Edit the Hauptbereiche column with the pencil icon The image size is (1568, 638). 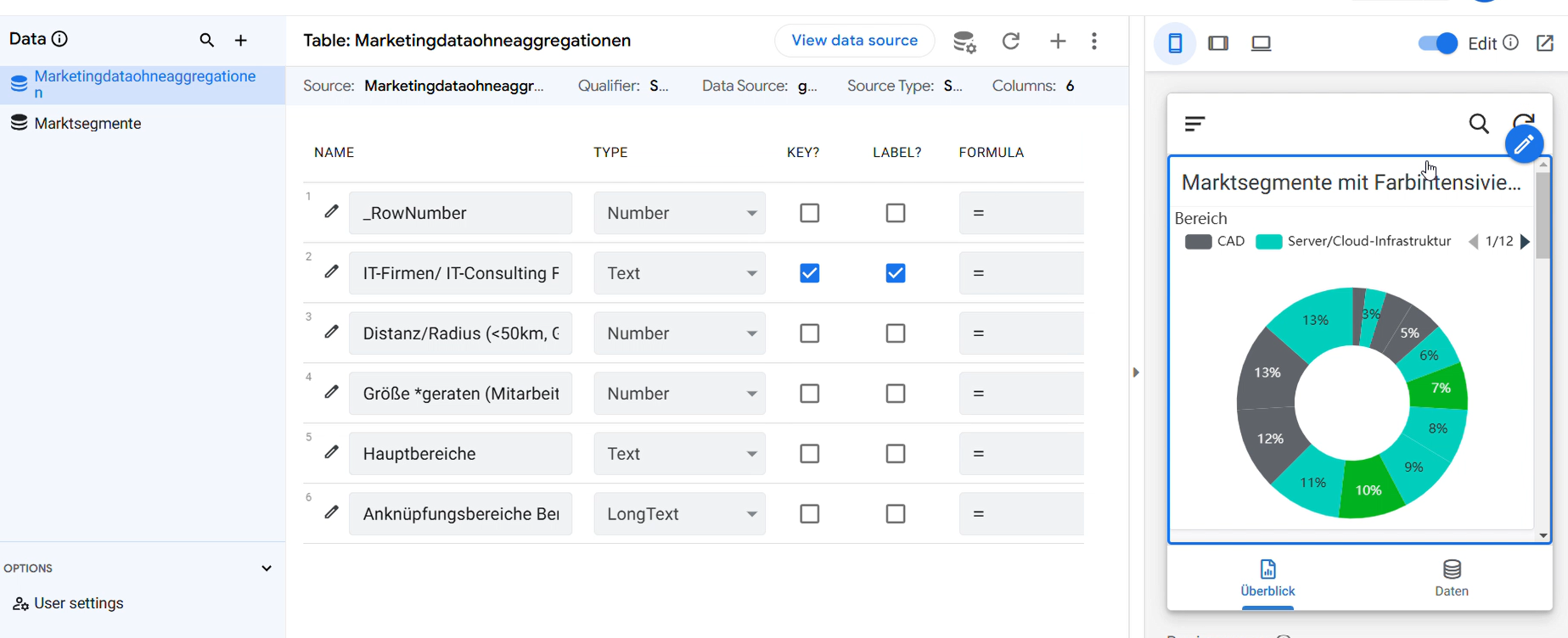(x=332, y=452)
